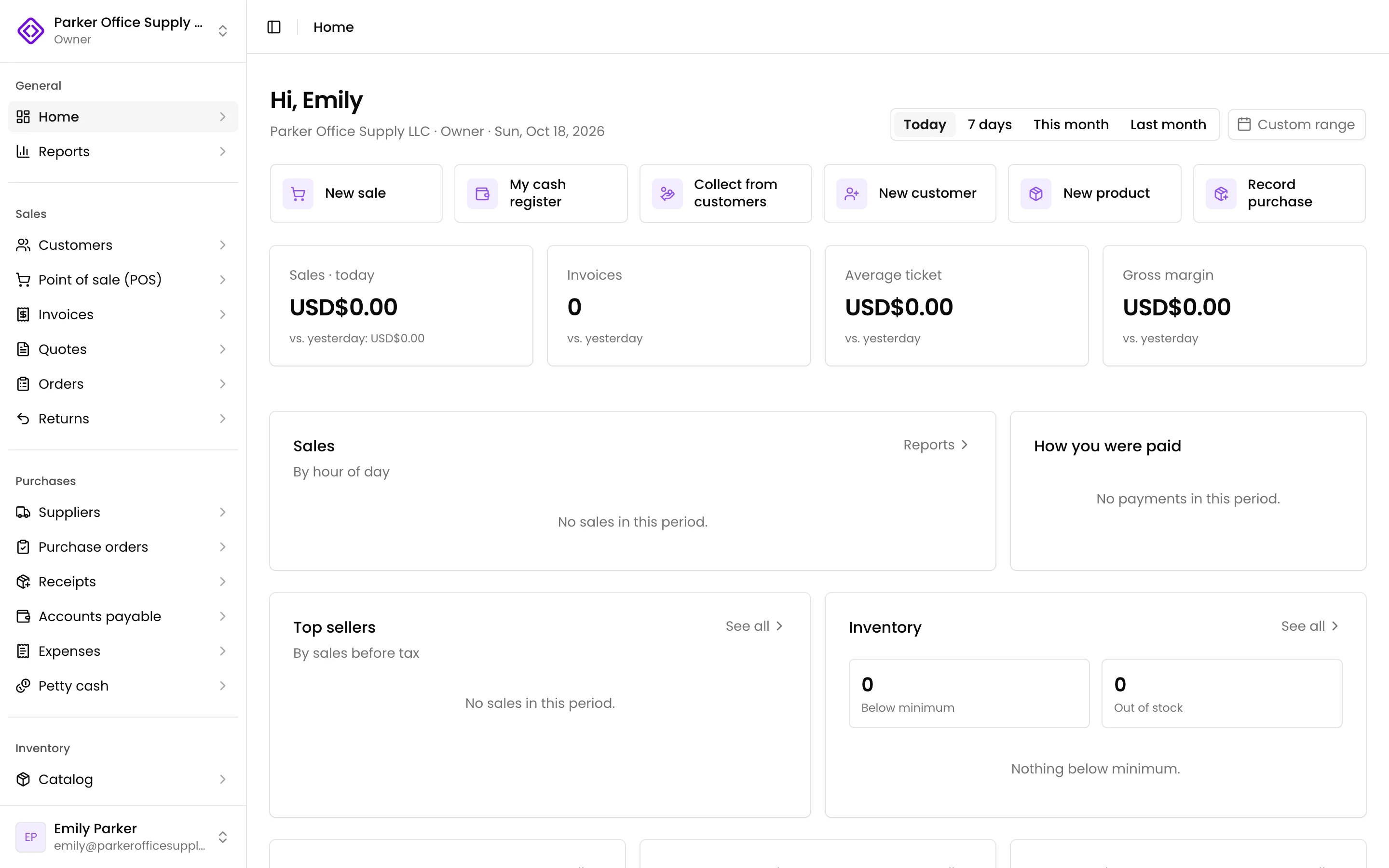Click the Below minimum inventory tile
This screenshot has width=1389, height=868.
[969, 693]
